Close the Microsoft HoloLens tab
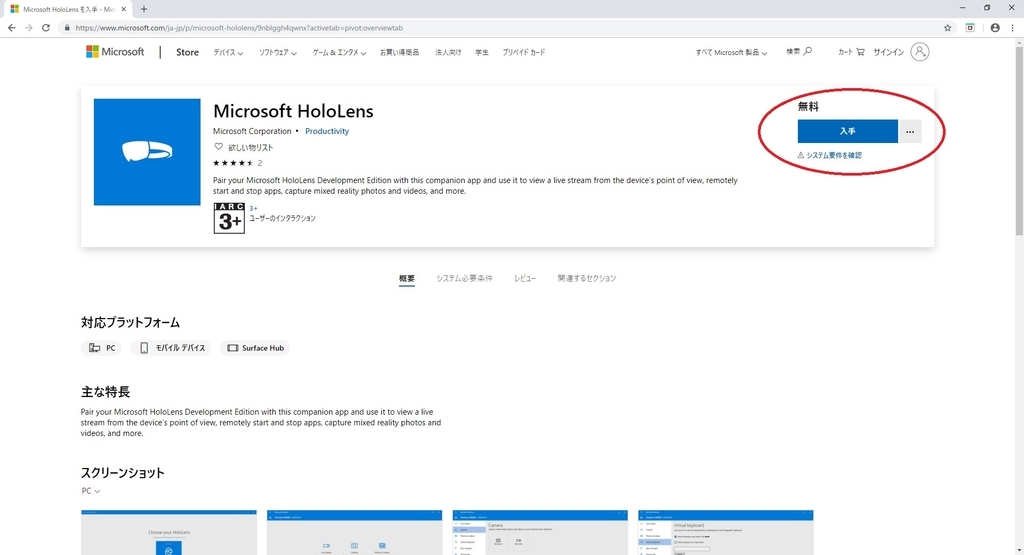The image size is (1024, 555). click(123, 9)
